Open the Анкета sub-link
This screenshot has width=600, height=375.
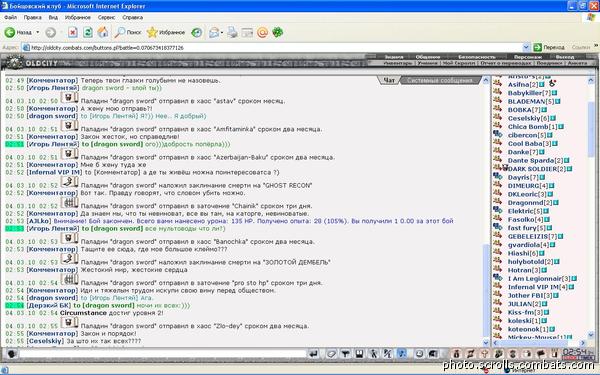[x=577, y=63]
